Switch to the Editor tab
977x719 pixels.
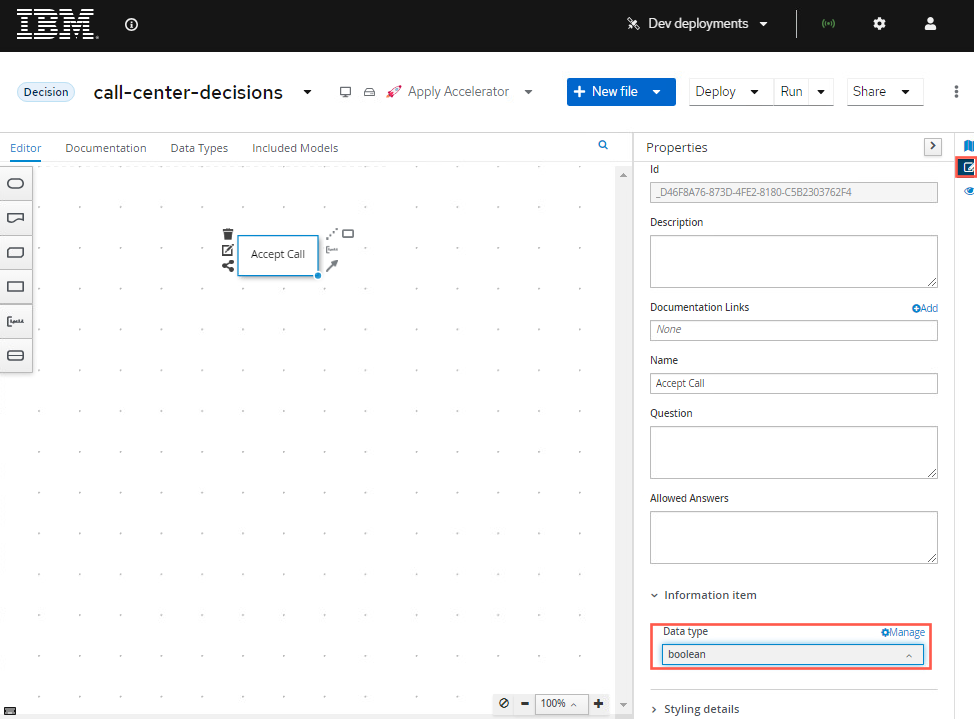point(26,148)
